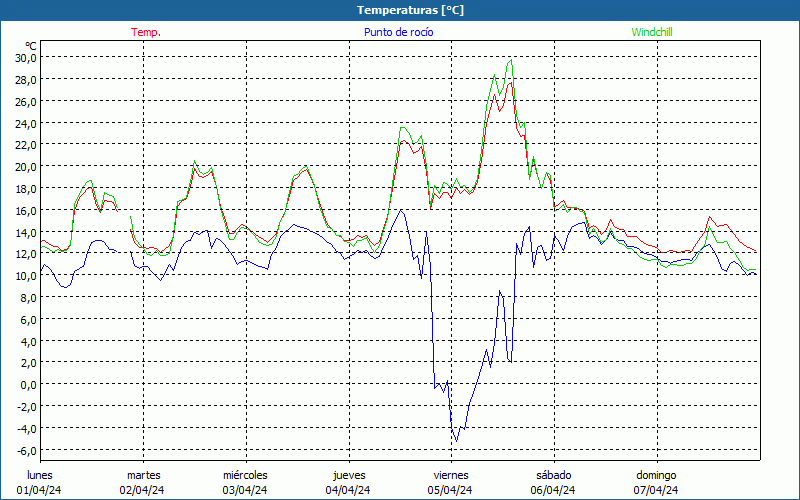Click the 0,0 axis value
The width and height of the screenshot is (800, 500).
click(28, 385)
